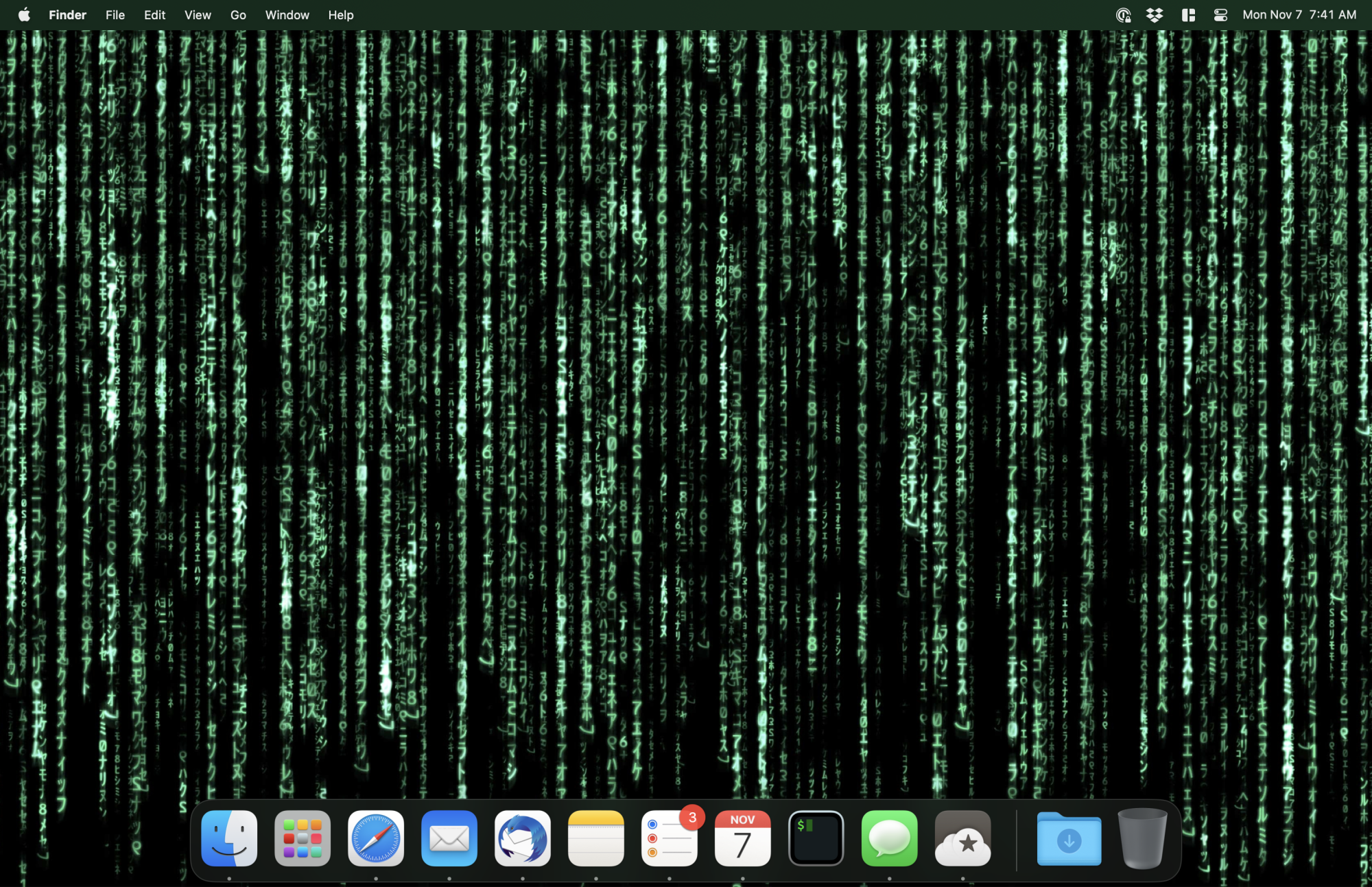Click the window layout menu bar icon
This screenshot has width=1372, height=887.
[1188, 14]
